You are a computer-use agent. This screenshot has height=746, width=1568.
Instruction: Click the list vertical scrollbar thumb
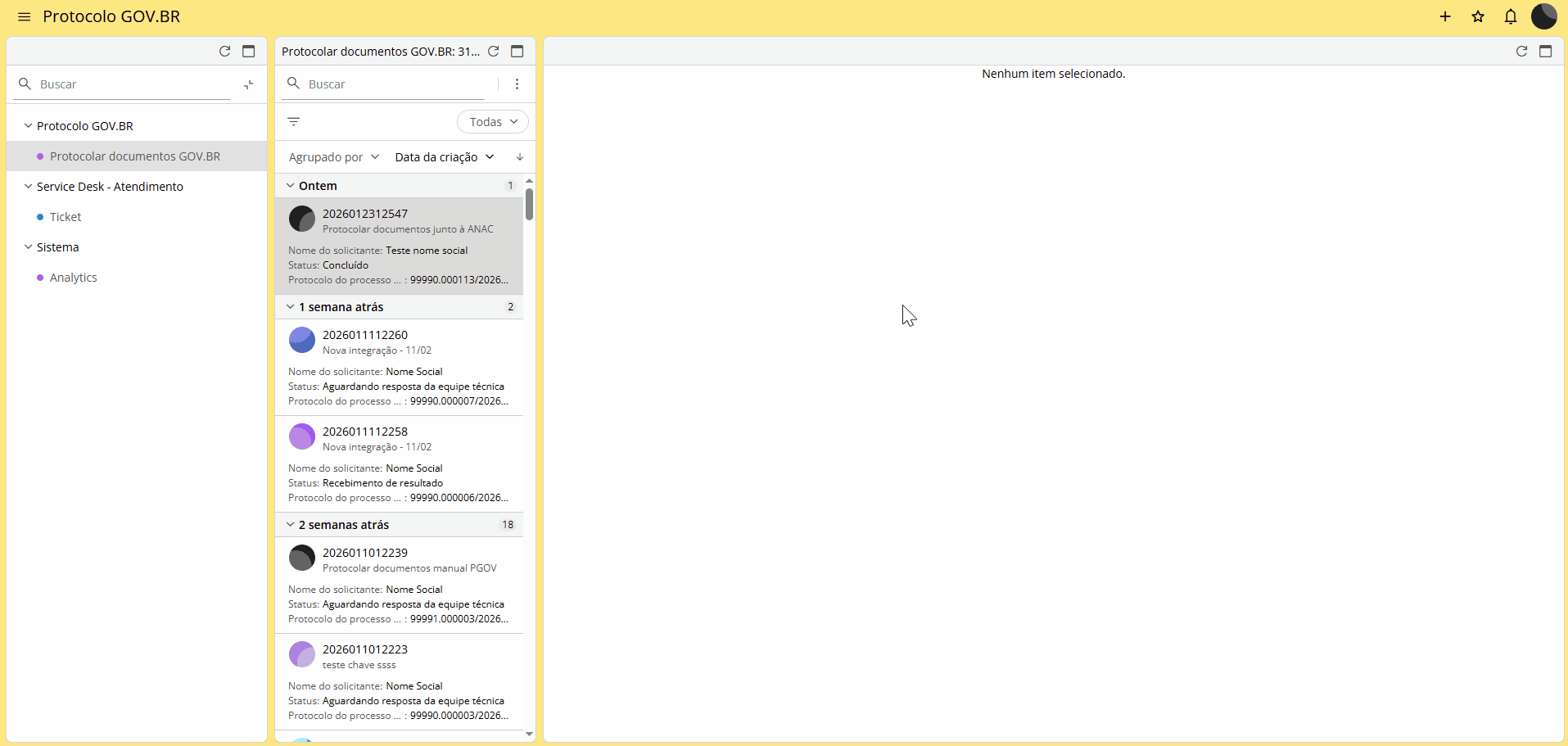530,204
